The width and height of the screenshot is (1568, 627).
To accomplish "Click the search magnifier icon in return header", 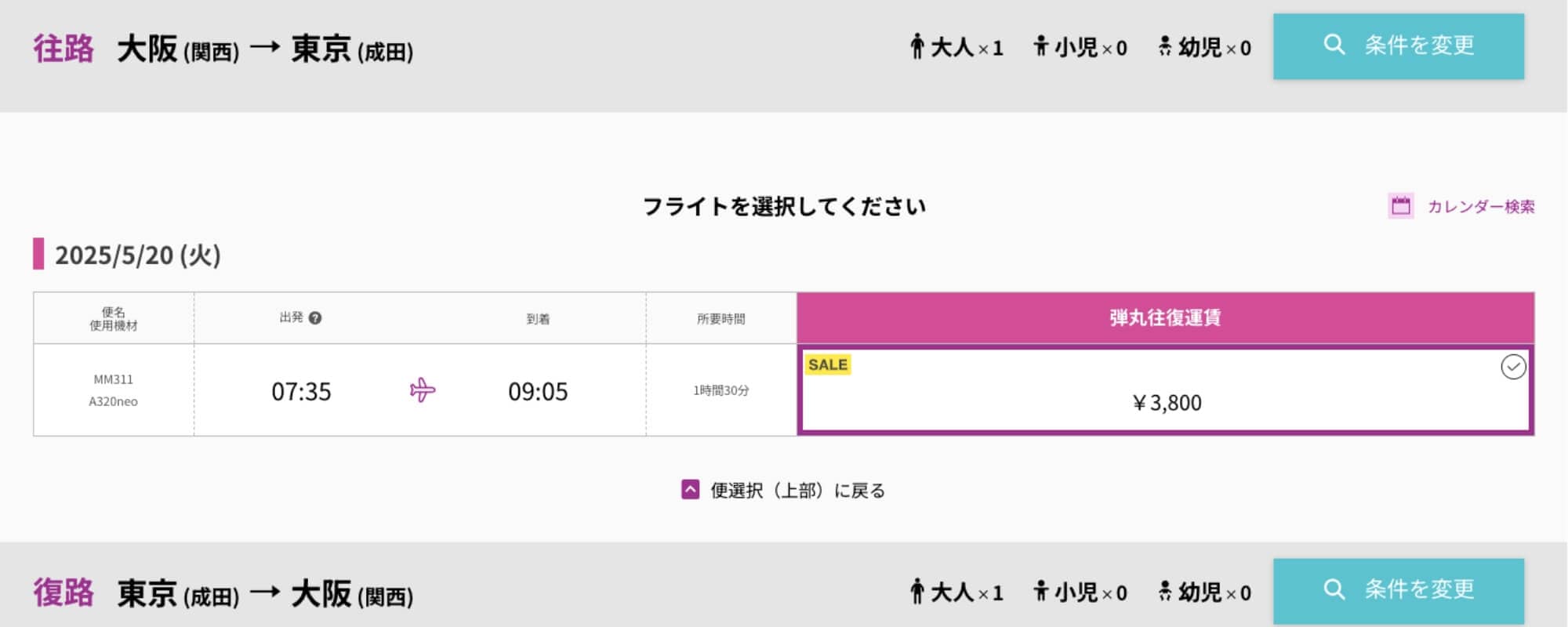I will coord(1334,589).
